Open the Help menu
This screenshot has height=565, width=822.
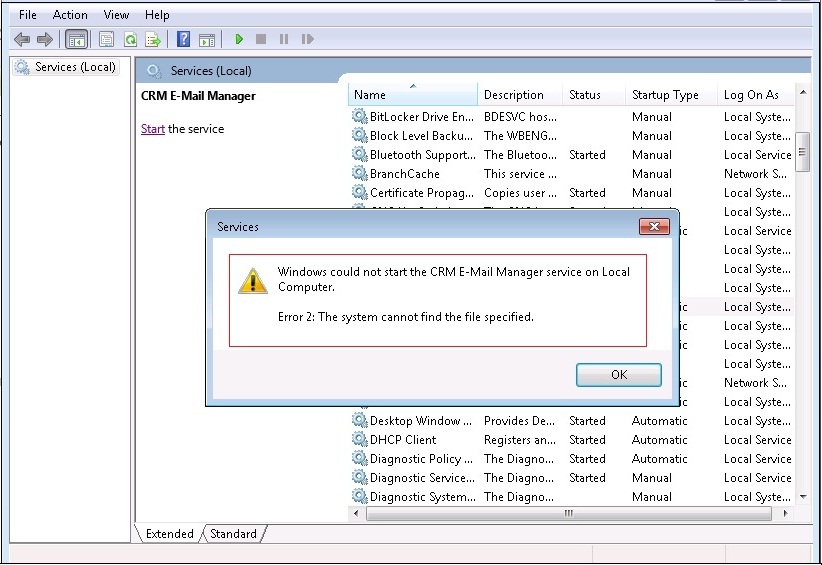pos(157,15)
